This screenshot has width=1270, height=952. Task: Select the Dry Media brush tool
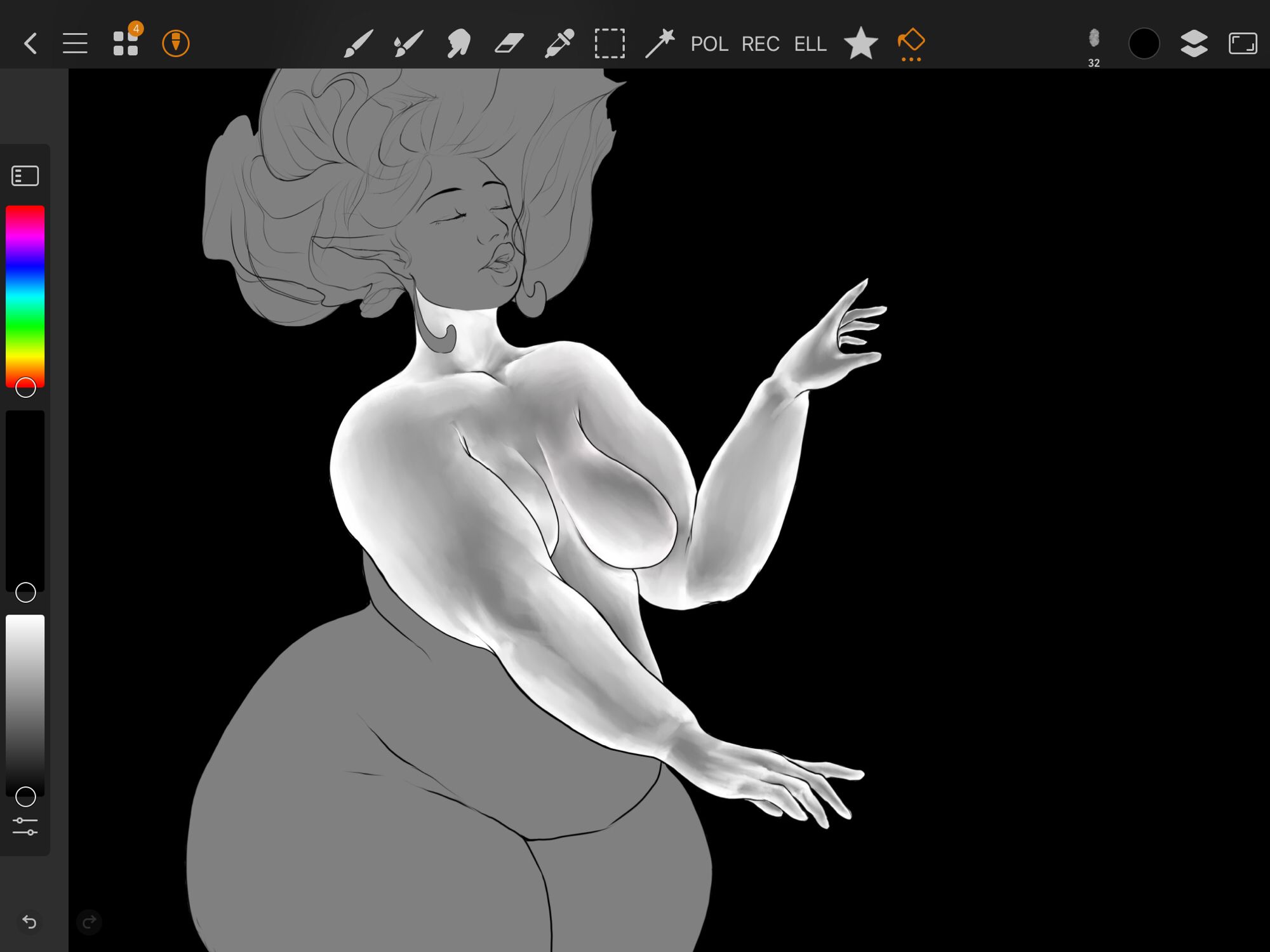[x=408, y=44]
